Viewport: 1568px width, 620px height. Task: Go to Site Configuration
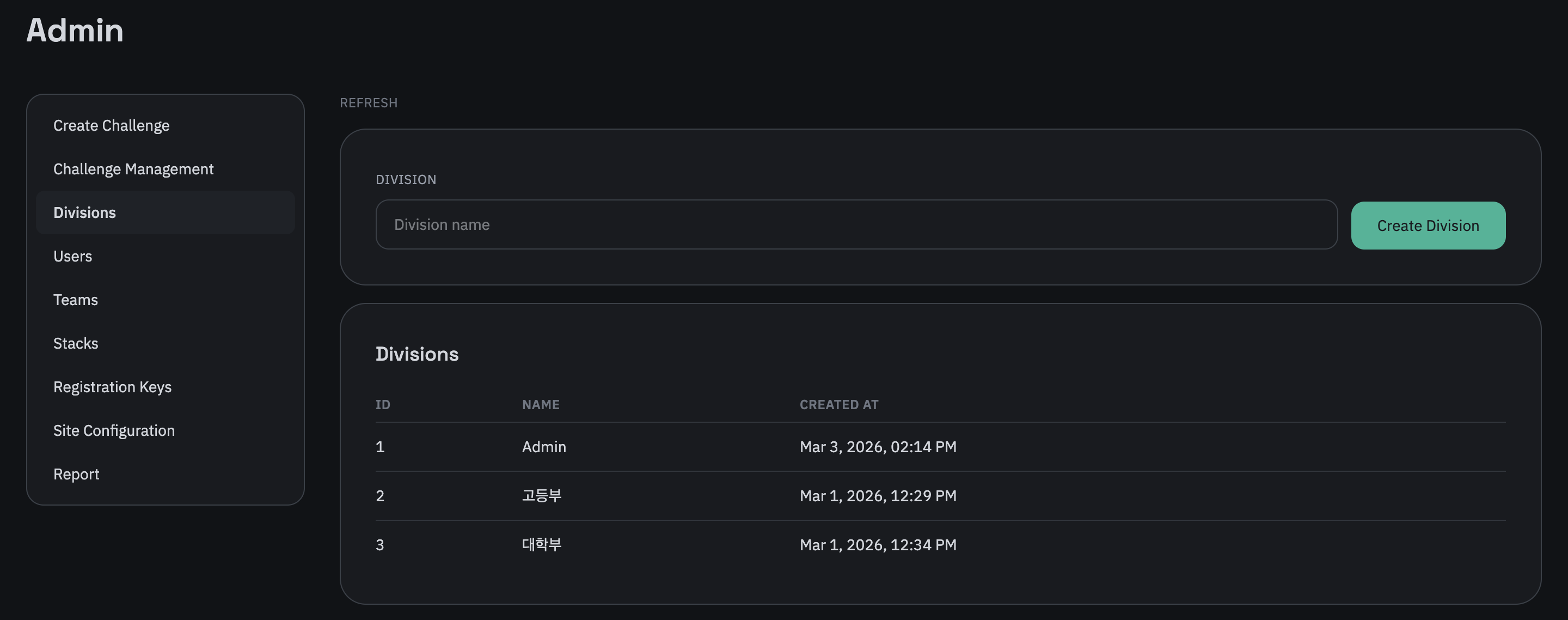114,430
